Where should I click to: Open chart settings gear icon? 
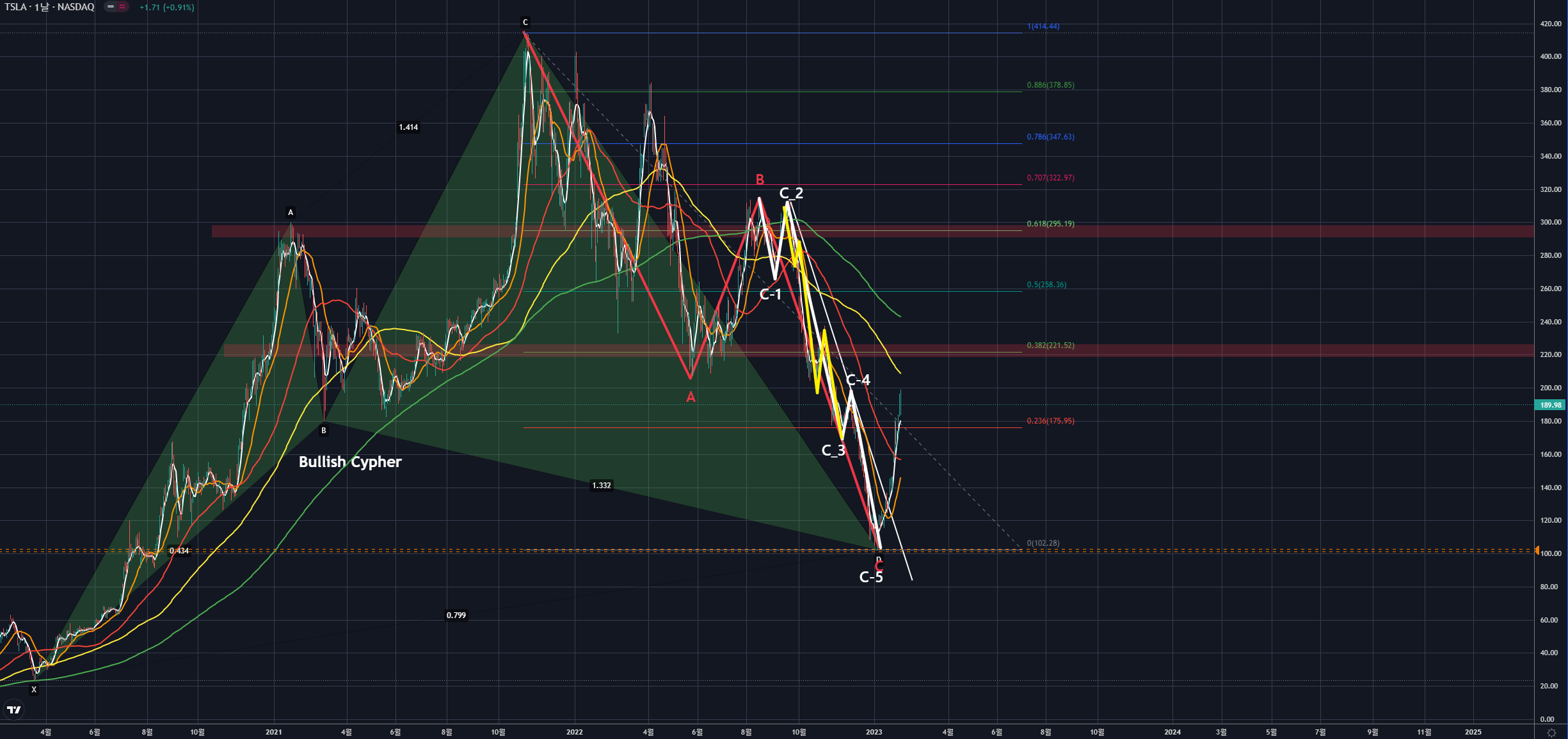[x=1551, y=733]
